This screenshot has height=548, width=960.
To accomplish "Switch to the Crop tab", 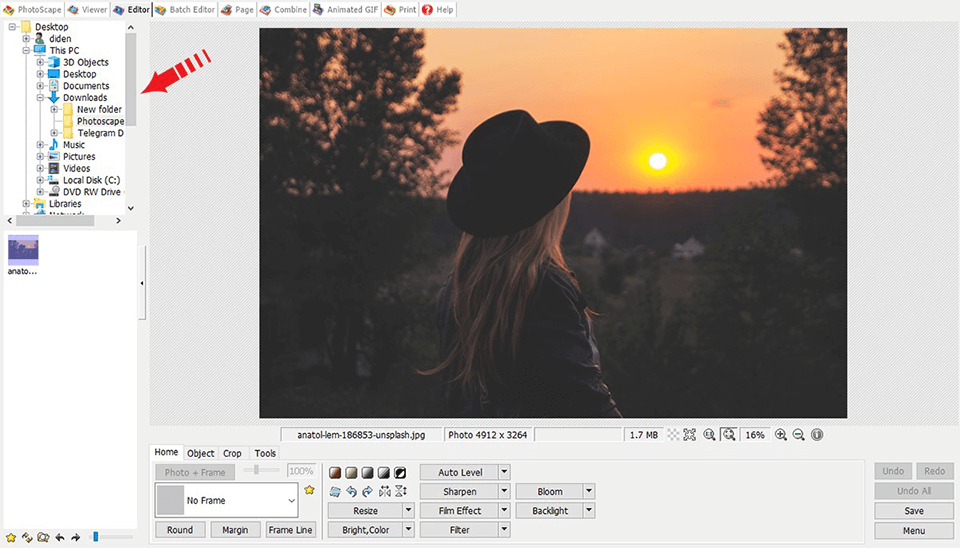I will [232, 453].
